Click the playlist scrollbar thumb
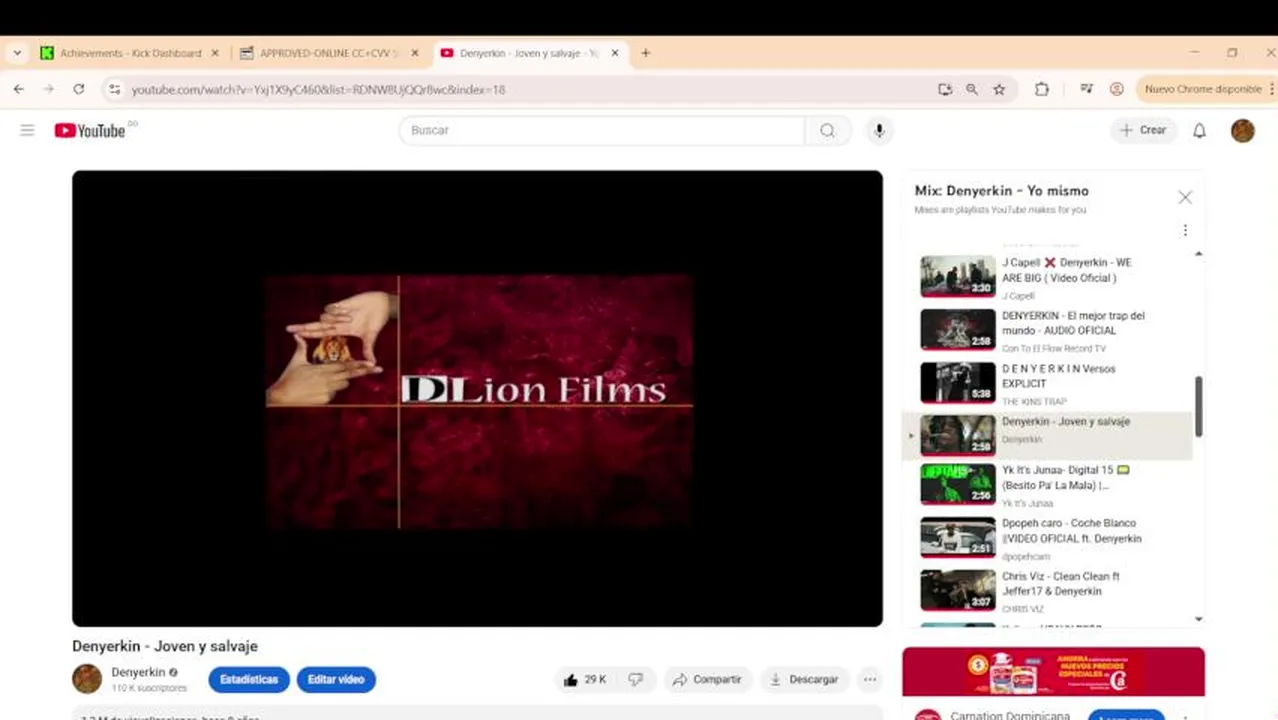 pos(1198,406)
